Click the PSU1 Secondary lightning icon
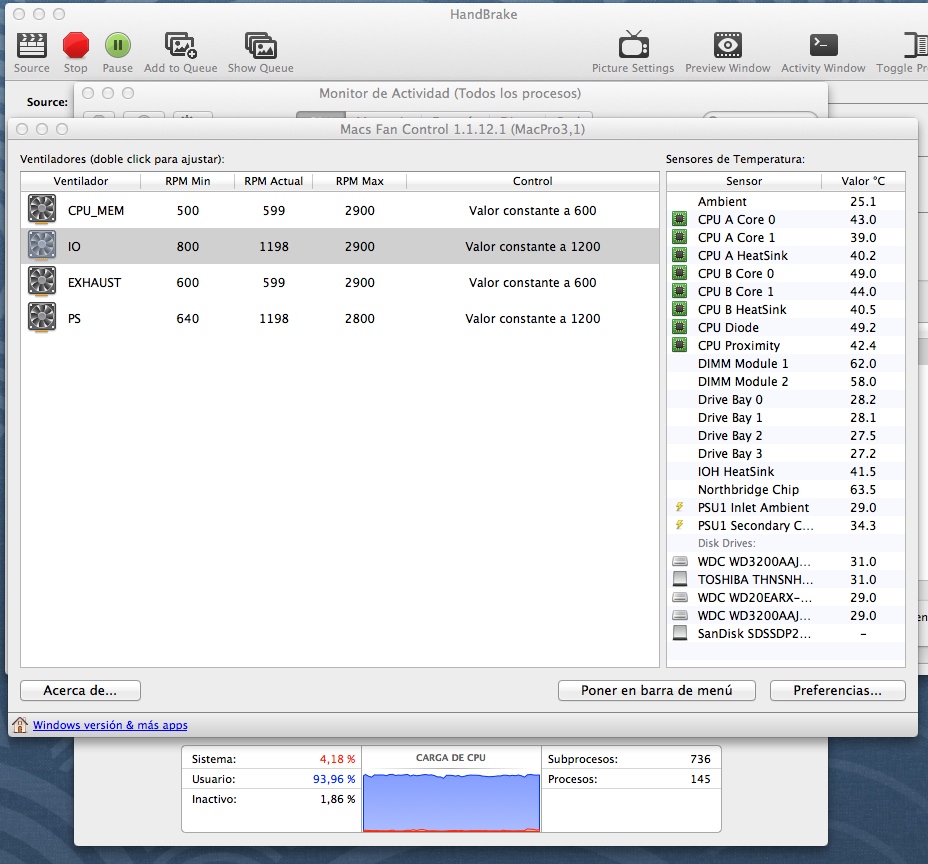The width and height of the screenshot is (928, 864). point(679,525)
